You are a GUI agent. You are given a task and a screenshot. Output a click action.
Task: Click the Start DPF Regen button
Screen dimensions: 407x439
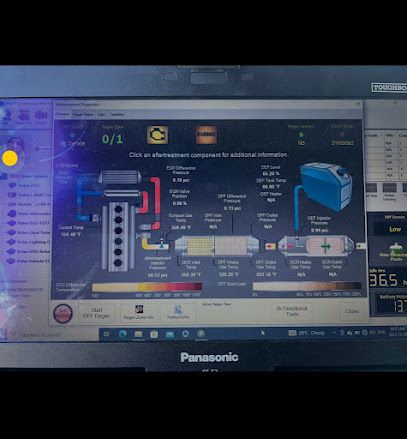click(x=96, y=313)
